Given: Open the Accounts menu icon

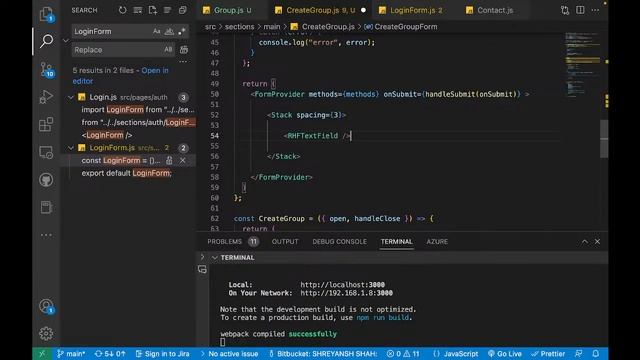Looking at the screenshot, I should [47, 306].
